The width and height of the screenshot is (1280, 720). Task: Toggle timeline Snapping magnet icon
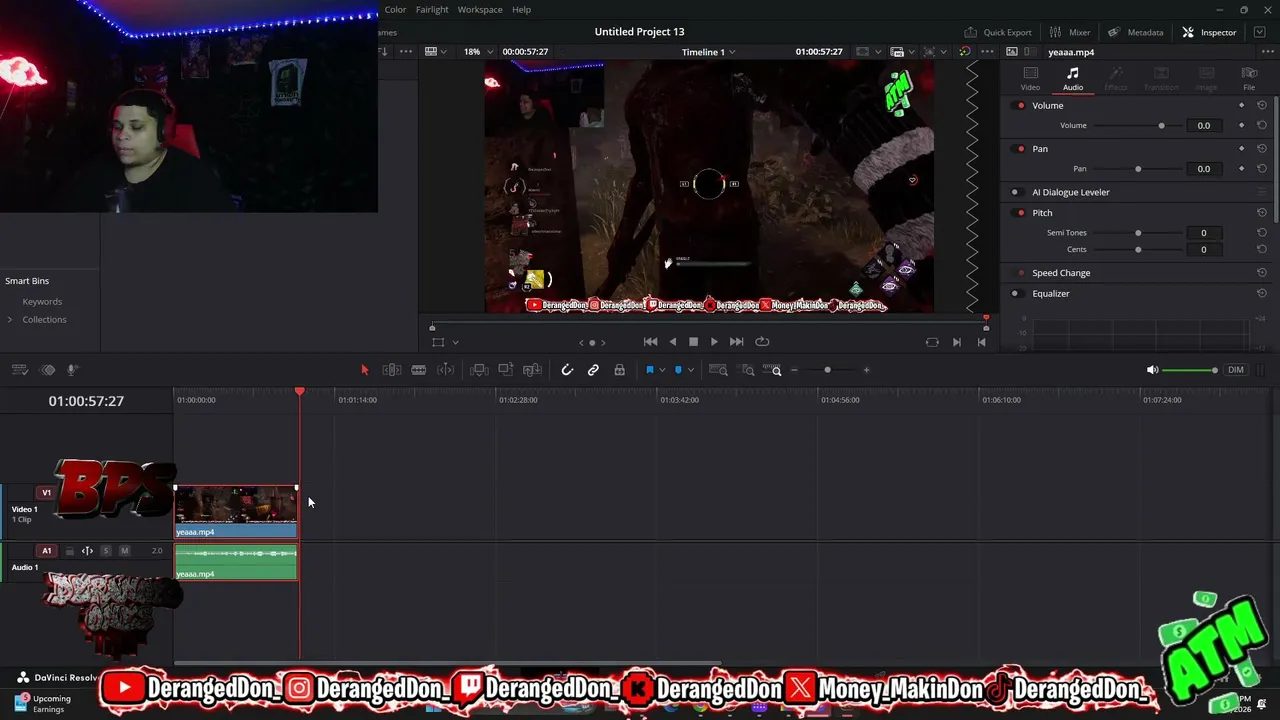click(x=567, y=370)
